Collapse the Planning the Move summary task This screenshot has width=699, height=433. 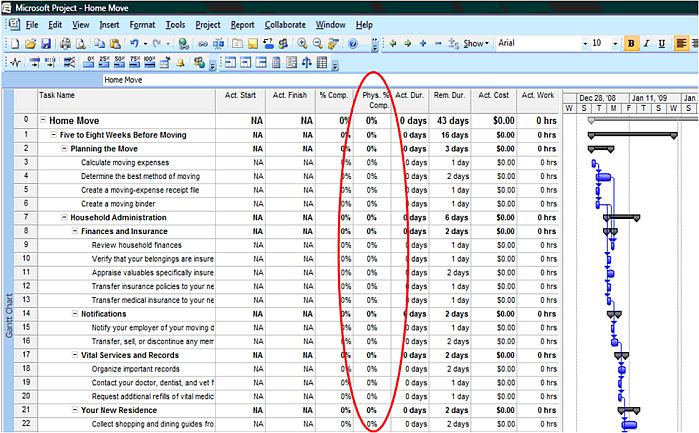[64, 148]
